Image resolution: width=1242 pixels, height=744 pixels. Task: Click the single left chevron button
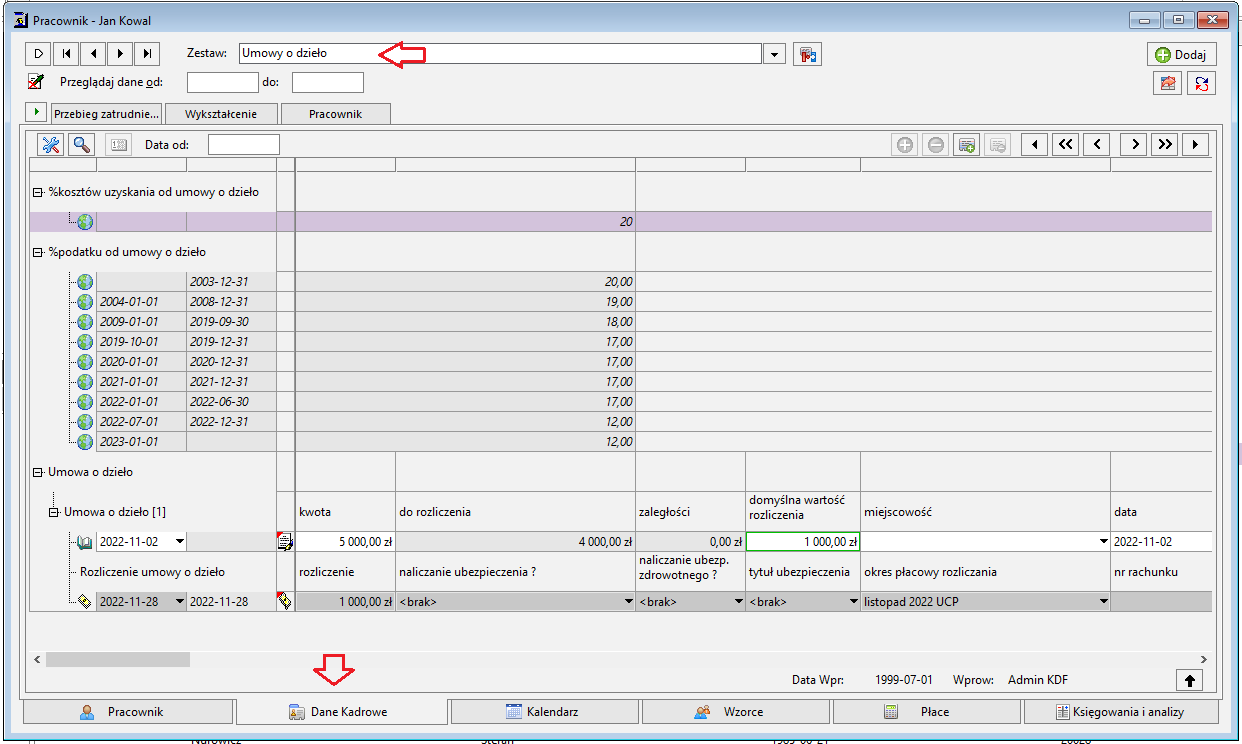click(1097, 145)
